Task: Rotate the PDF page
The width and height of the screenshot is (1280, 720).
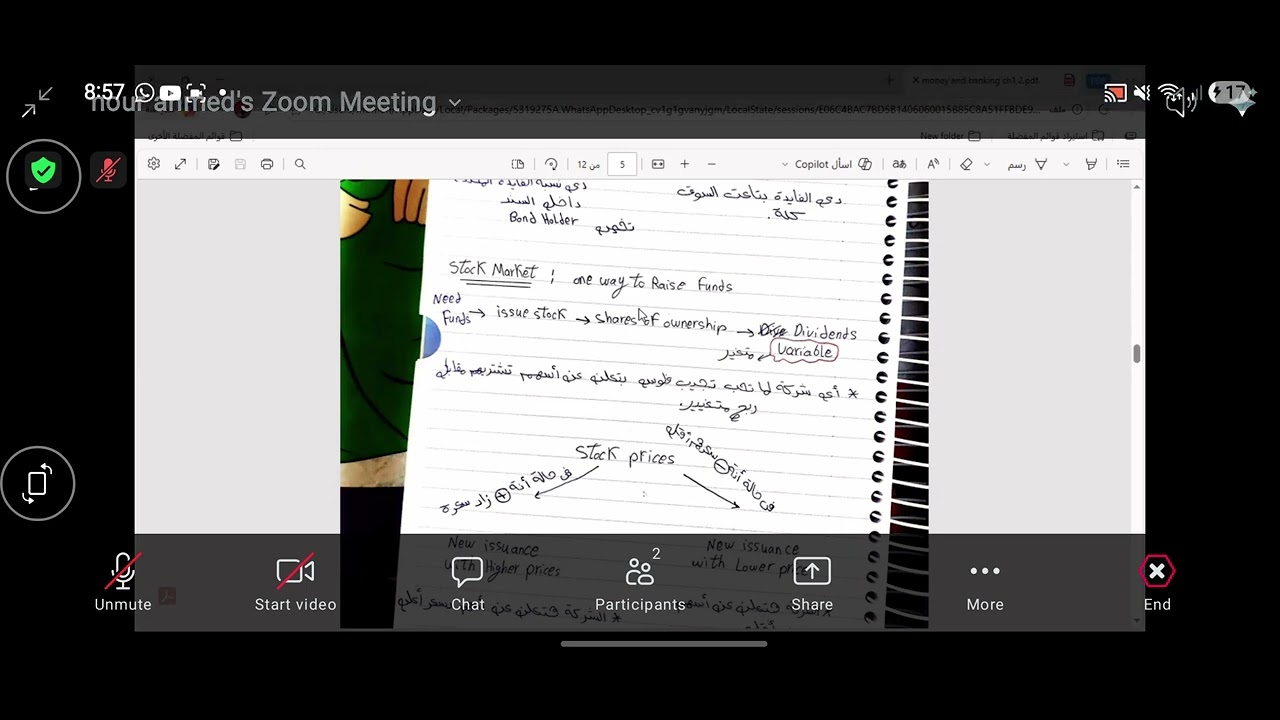Action: coord(551,164)
